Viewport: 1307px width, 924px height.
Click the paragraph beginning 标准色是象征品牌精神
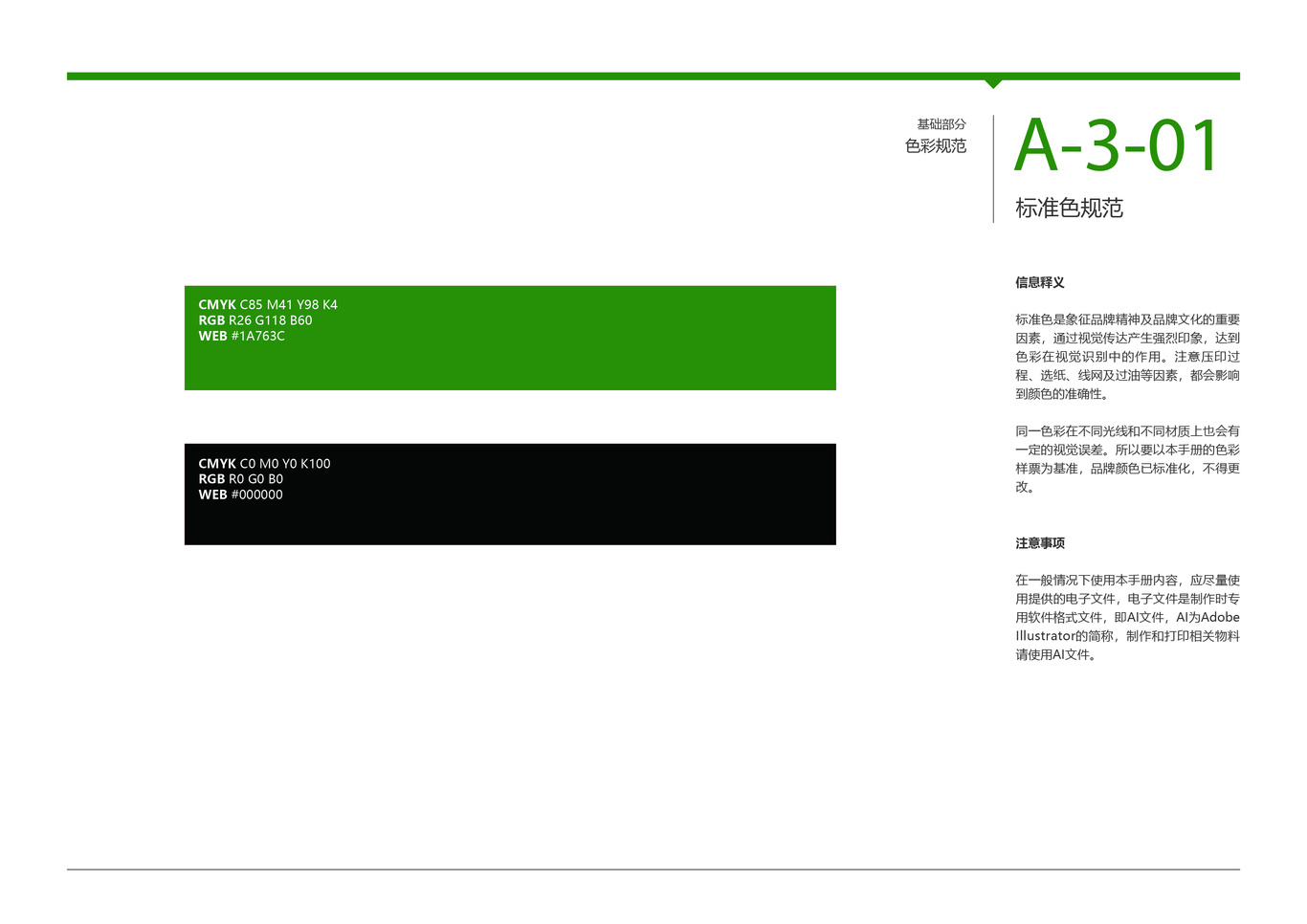pyautogui.click(x=1127, y=357)
